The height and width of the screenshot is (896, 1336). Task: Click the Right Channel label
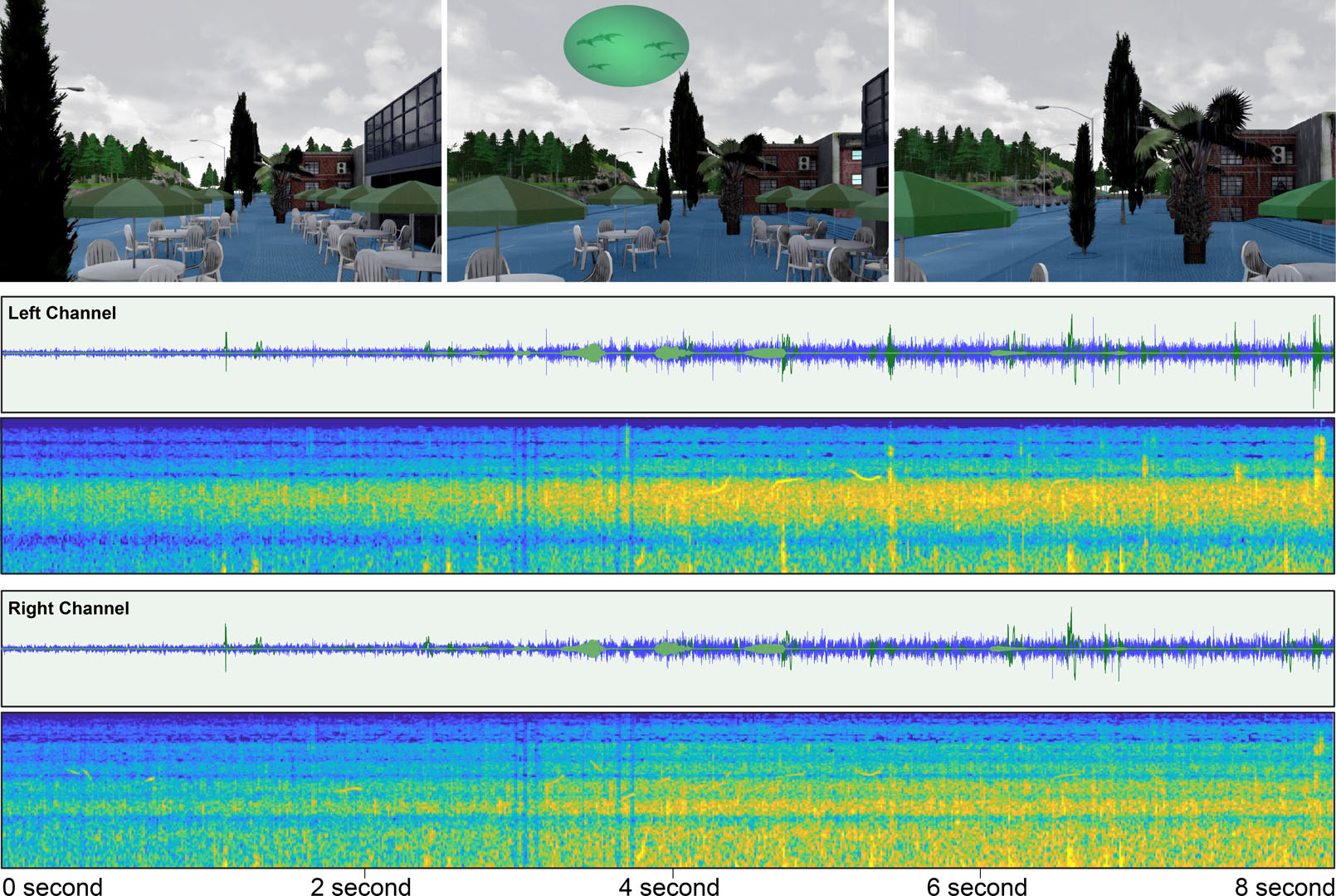[x=69, y=609]
